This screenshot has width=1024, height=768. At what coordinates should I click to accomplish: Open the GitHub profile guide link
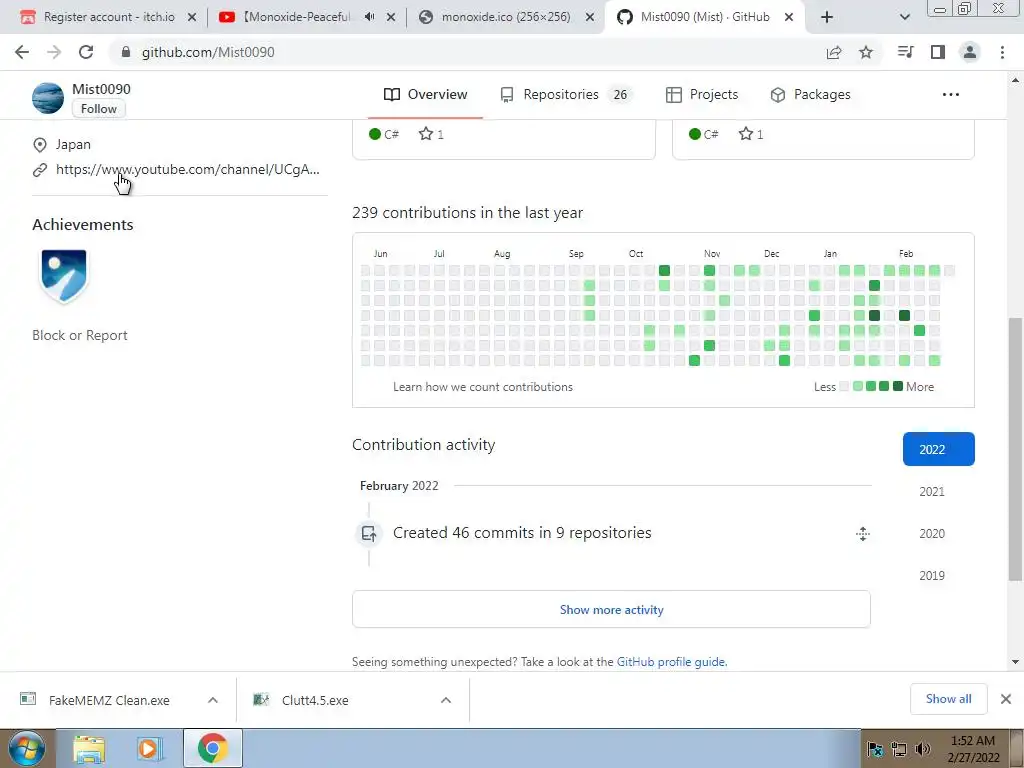(x=671, y=662)
